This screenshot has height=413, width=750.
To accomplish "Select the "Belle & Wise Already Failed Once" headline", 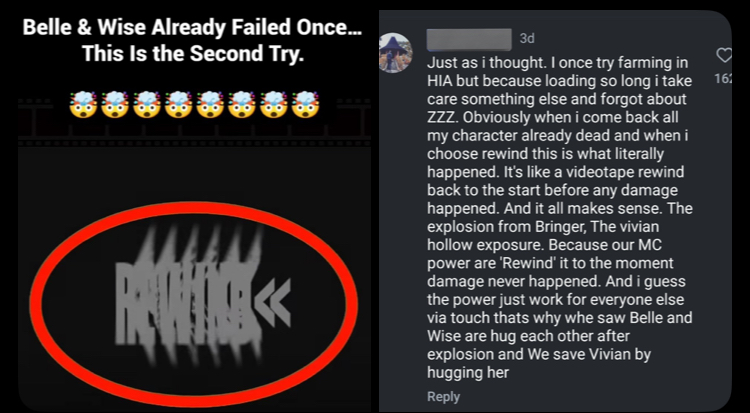I will tap(192, 28).
